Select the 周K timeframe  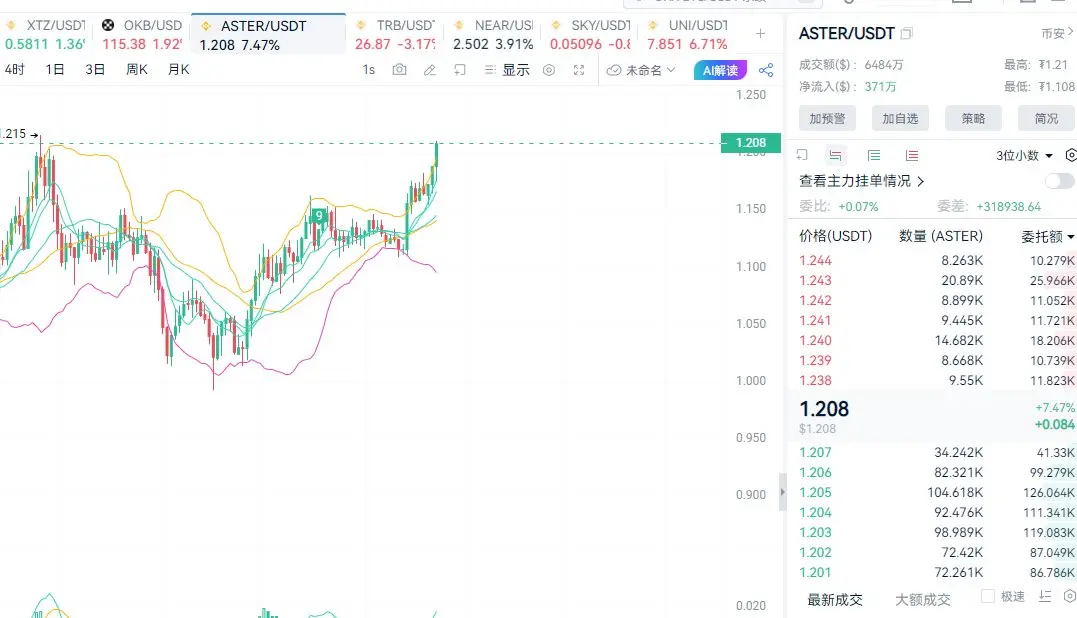pyautogui.click(x=137, y=69)
